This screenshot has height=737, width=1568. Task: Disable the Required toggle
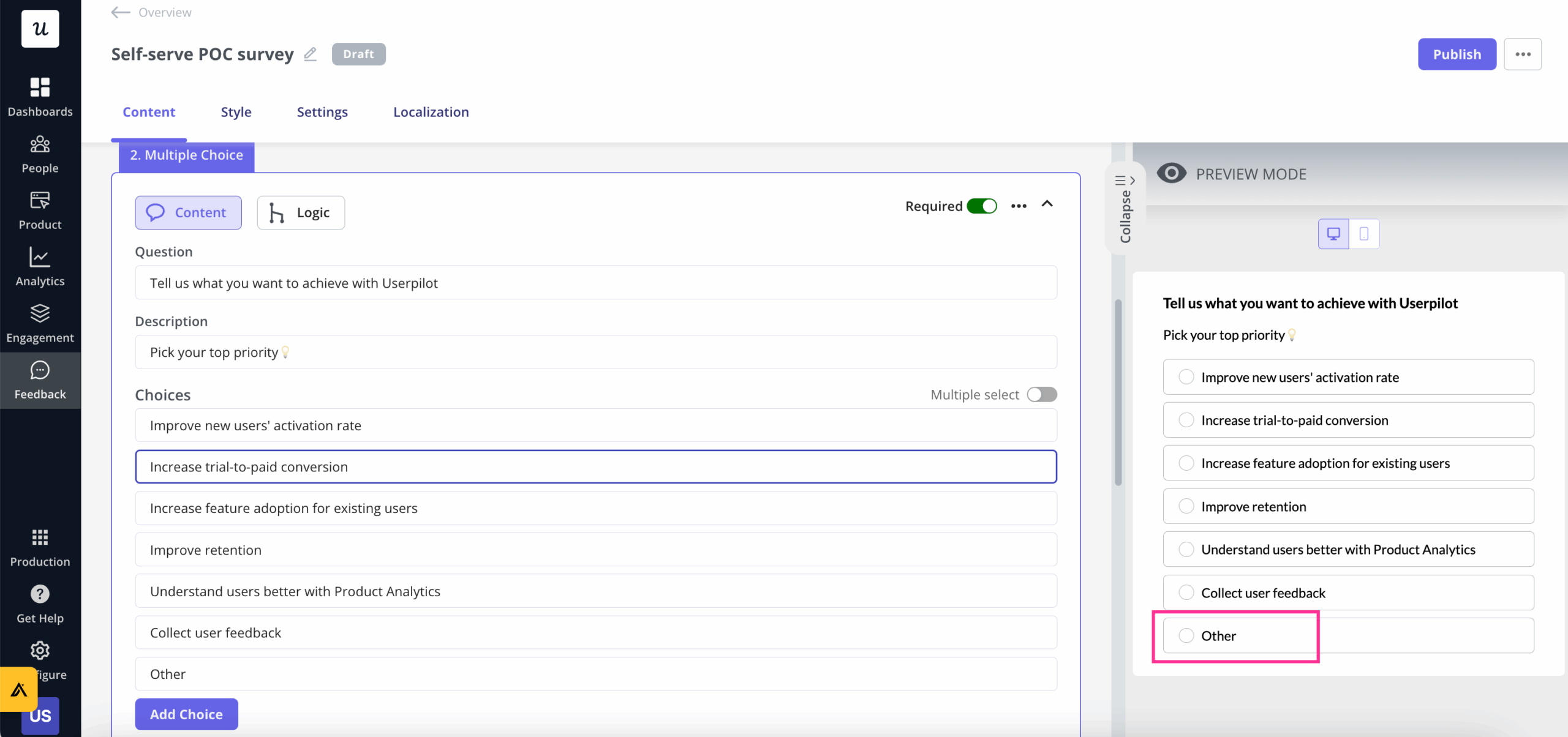(982, 206)
